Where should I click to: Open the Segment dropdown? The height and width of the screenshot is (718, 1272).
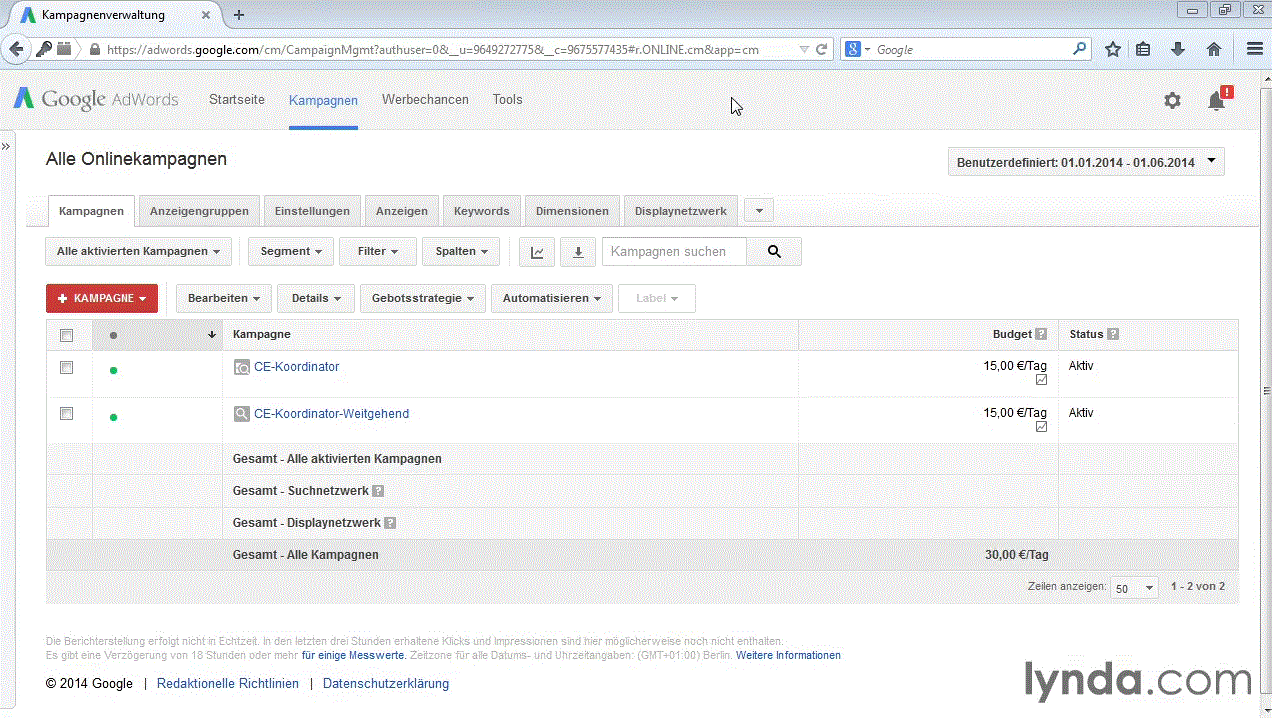click(291, 252)
